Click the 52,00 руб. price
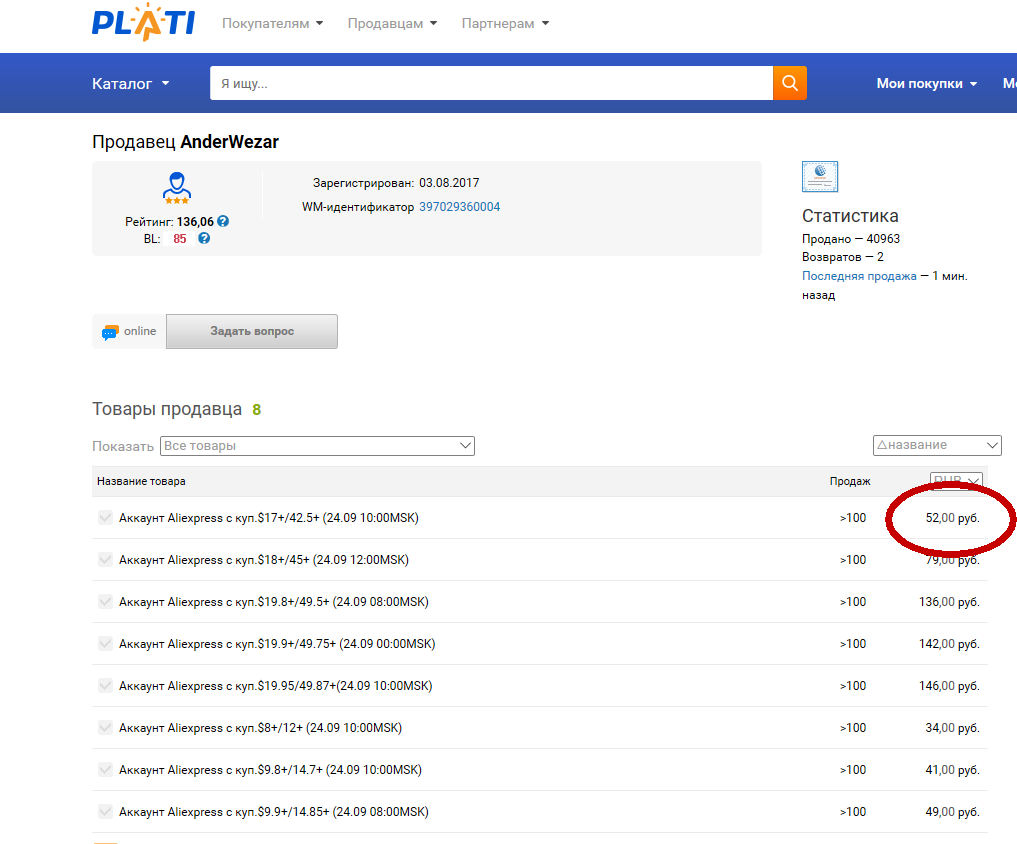The width and height of the screenshot is (1017, 844). (952, 518)
